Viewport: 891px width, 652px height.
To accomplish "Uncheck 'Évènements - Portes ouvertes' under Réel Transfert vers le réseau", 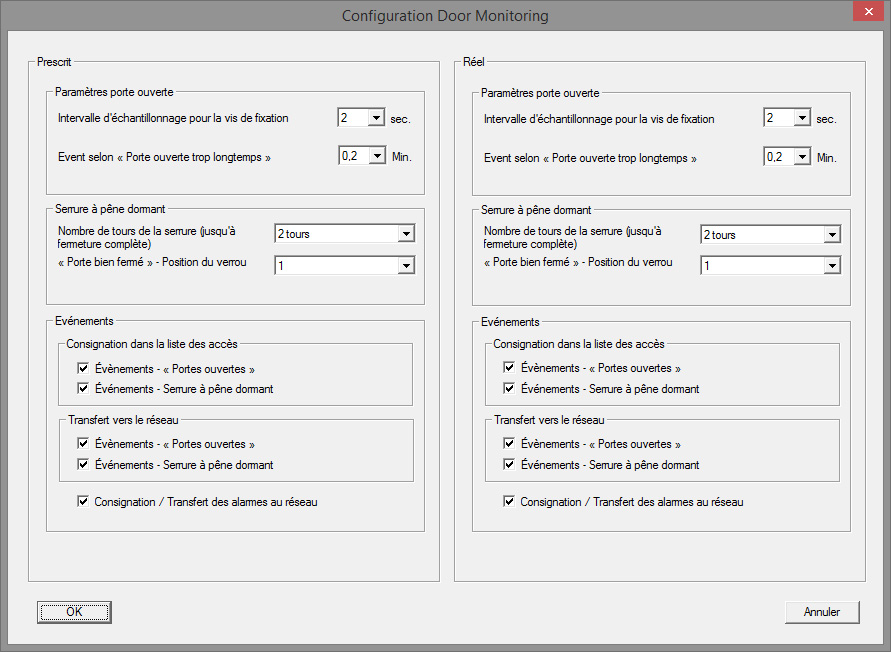I will coord(509,443).
